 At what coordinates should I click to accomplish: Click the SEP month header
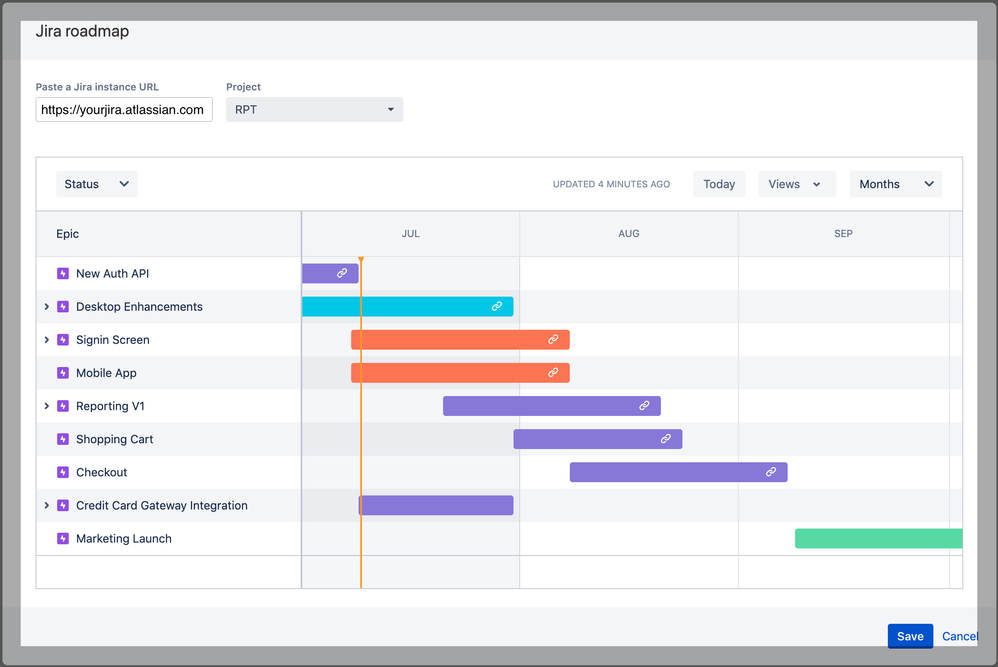pyautogui.click(x=843, y=234)
